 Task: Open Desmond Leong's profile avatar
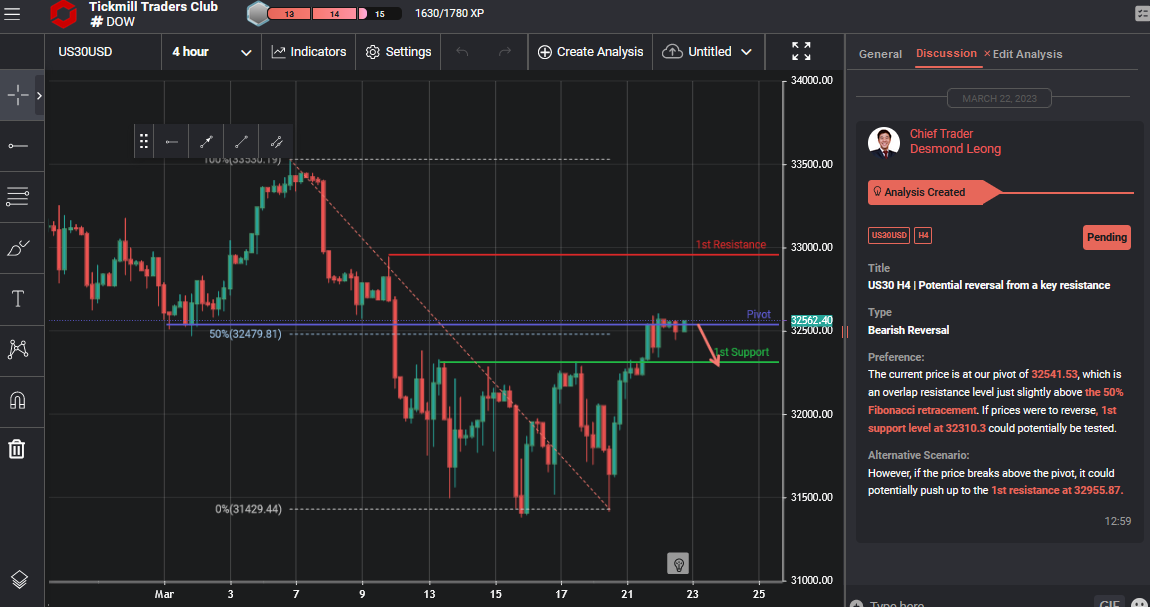(884, 142)
